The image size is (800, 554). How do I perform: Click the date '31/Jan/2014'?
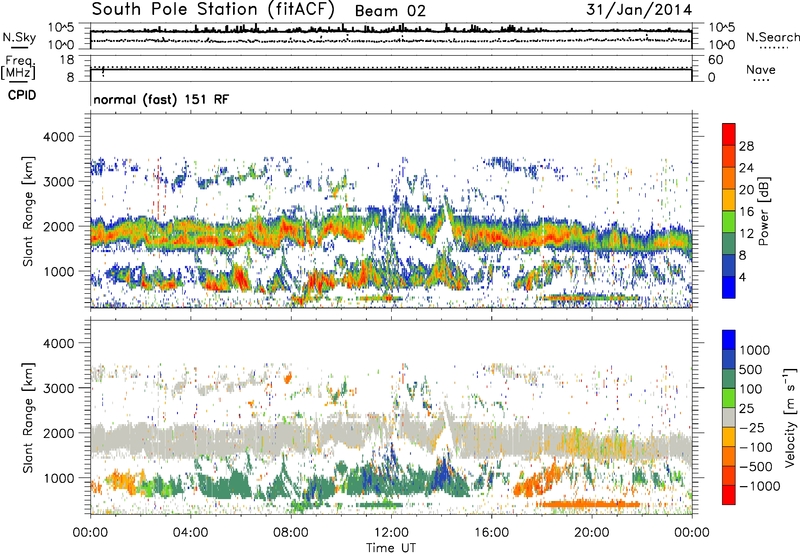click(639, 10)
